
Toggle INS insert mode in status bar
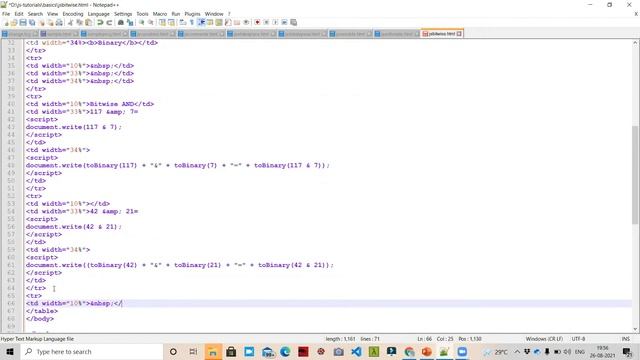click(625, 339)
